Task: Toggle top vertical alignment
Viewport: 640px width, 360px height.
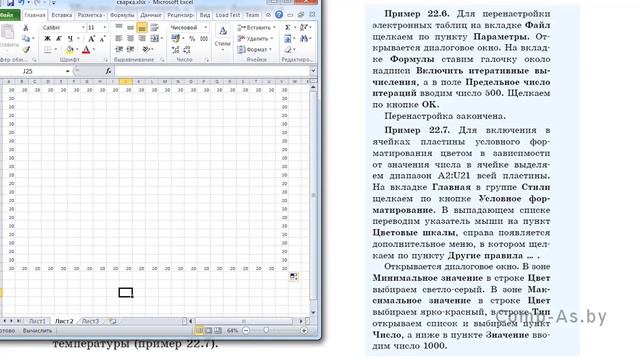Action: (119, 27)
